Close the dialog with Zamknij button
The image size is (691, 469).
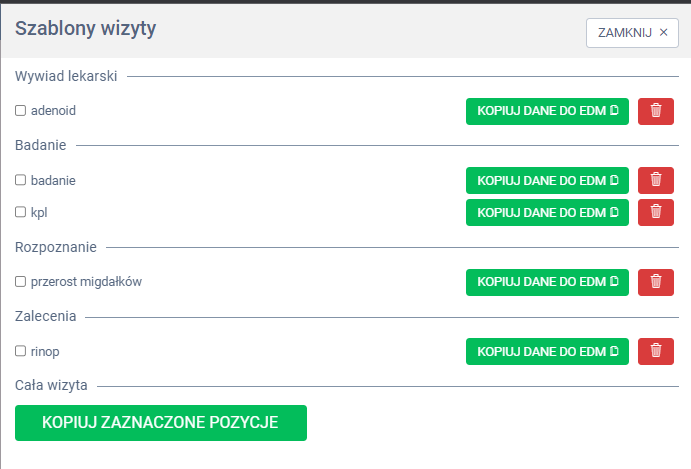[x=632, y=32]
